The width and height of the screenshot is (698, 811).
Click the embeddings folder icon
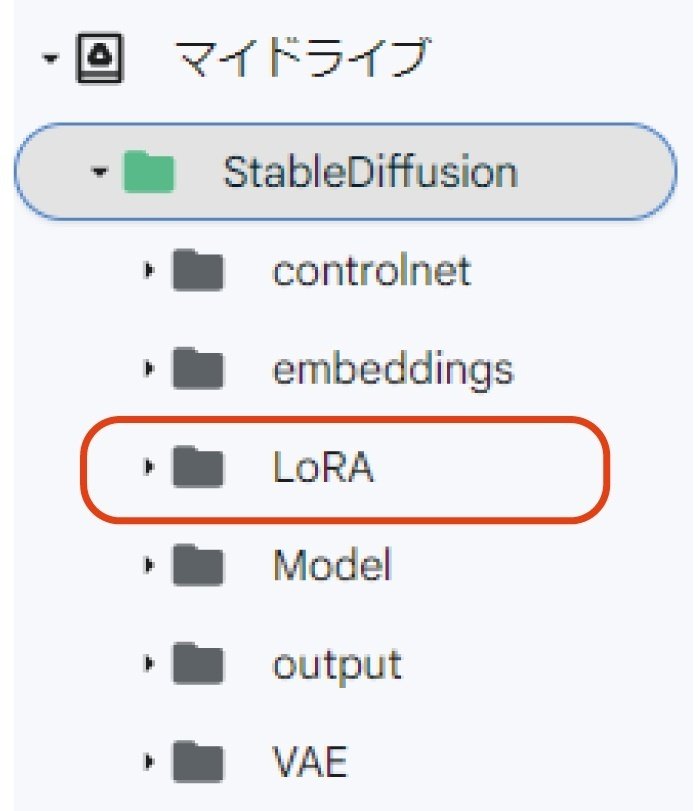(x=198, y=368)
